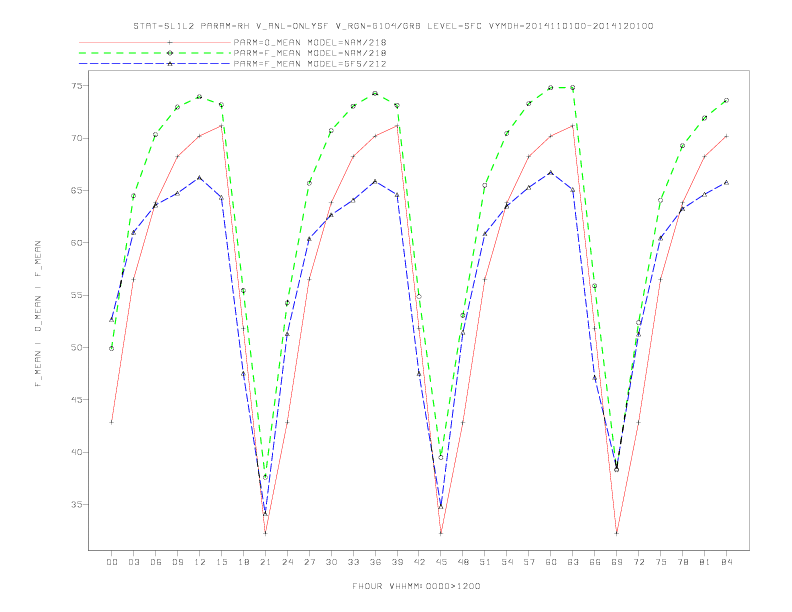Click the green NAM circle marker at hour 60
The width and height of the screenshot is (792, 612).
[551, 87]
